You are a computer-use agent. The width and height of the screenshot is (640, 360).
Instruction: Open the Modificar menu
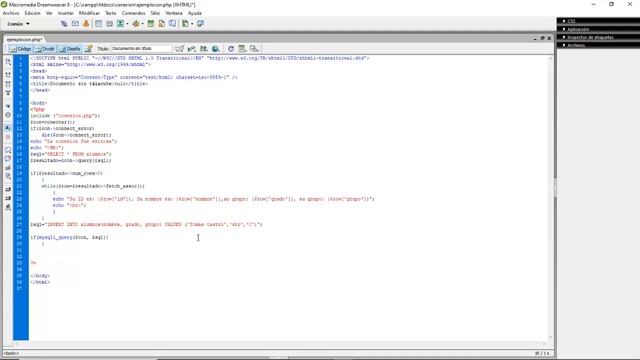89,13
